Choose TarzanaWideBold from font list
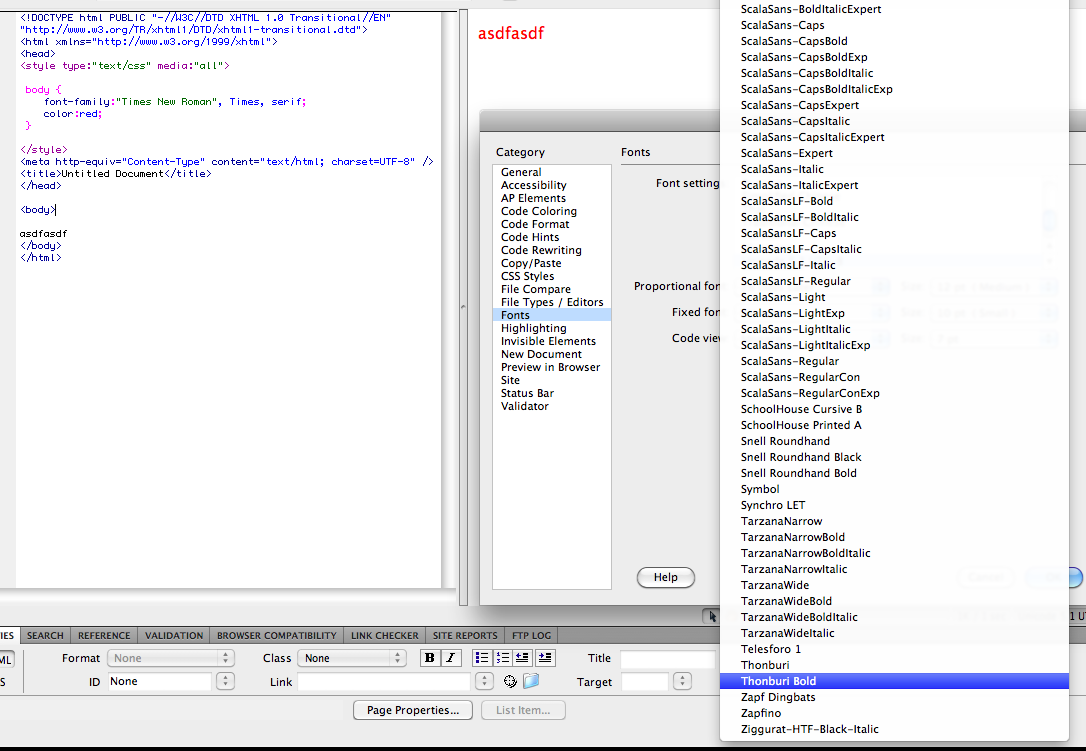The height and width of the screenshot is (751, 1086). pos(894,601)
